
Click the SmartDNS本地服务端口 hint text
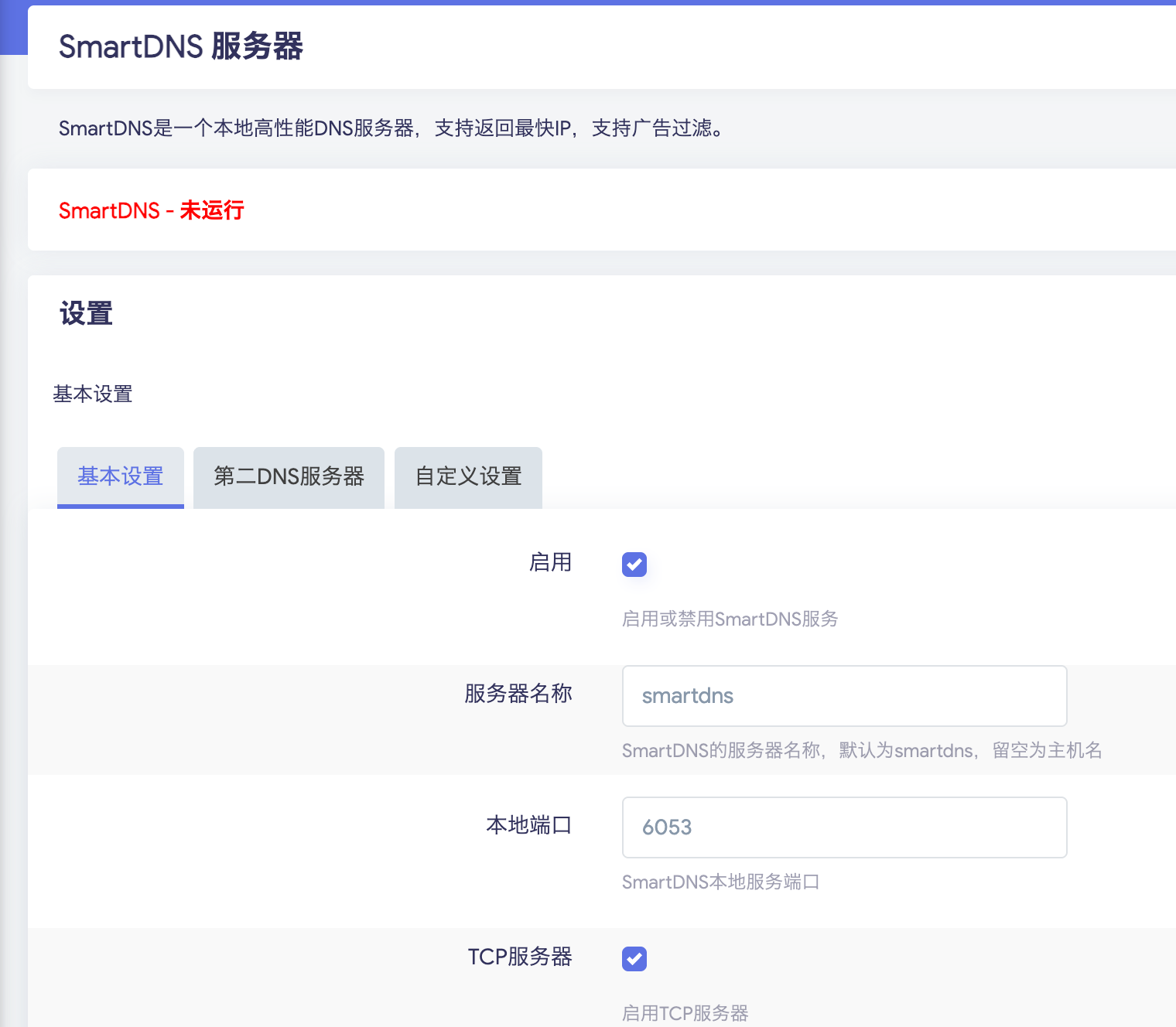point(722,882)
